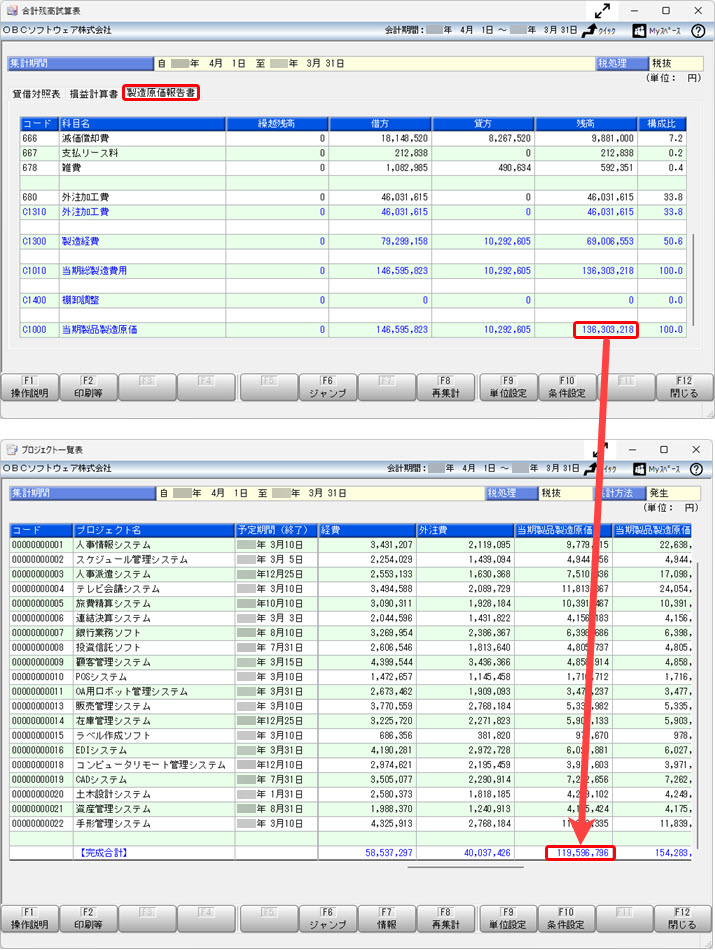Screen dimensions: 715x950
Task: Click プロジェクト一覧表 window title icon
Action: [12, 450]
